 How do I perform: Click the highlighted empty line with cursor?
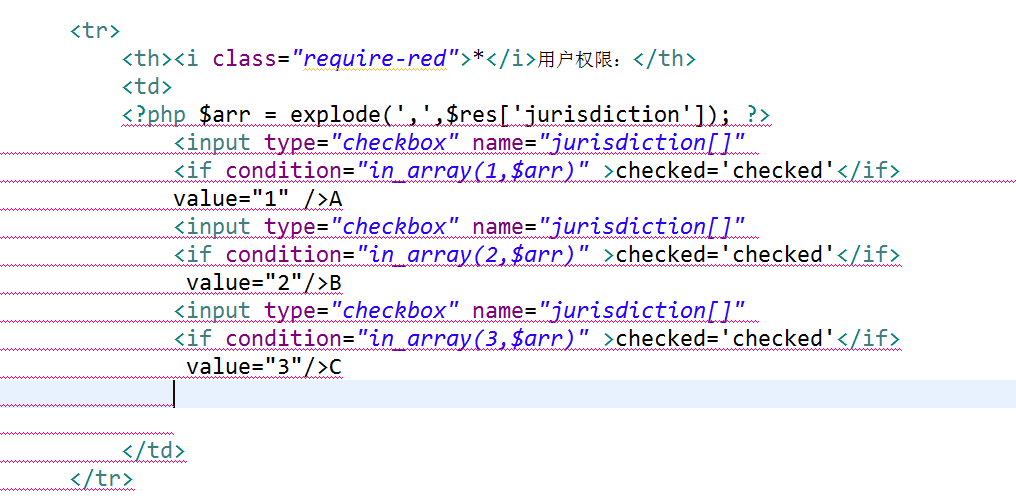click(500, 394)
